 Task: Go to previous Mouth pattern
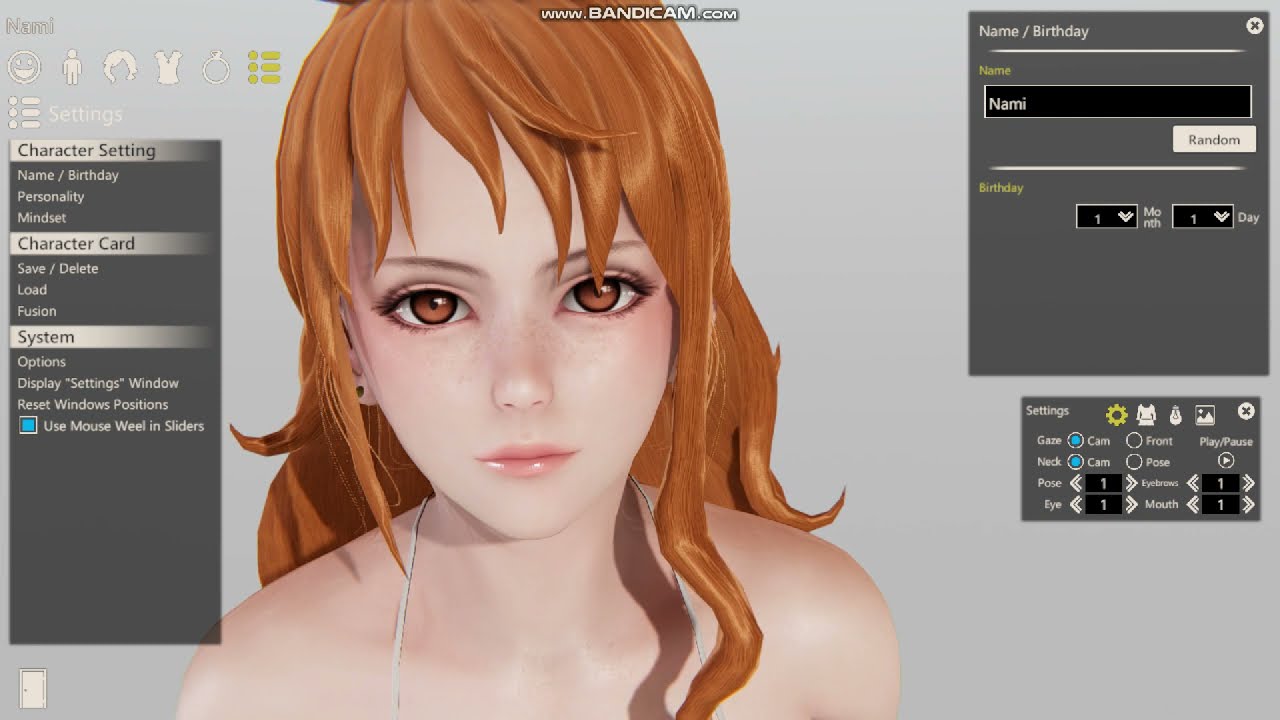1193,505
